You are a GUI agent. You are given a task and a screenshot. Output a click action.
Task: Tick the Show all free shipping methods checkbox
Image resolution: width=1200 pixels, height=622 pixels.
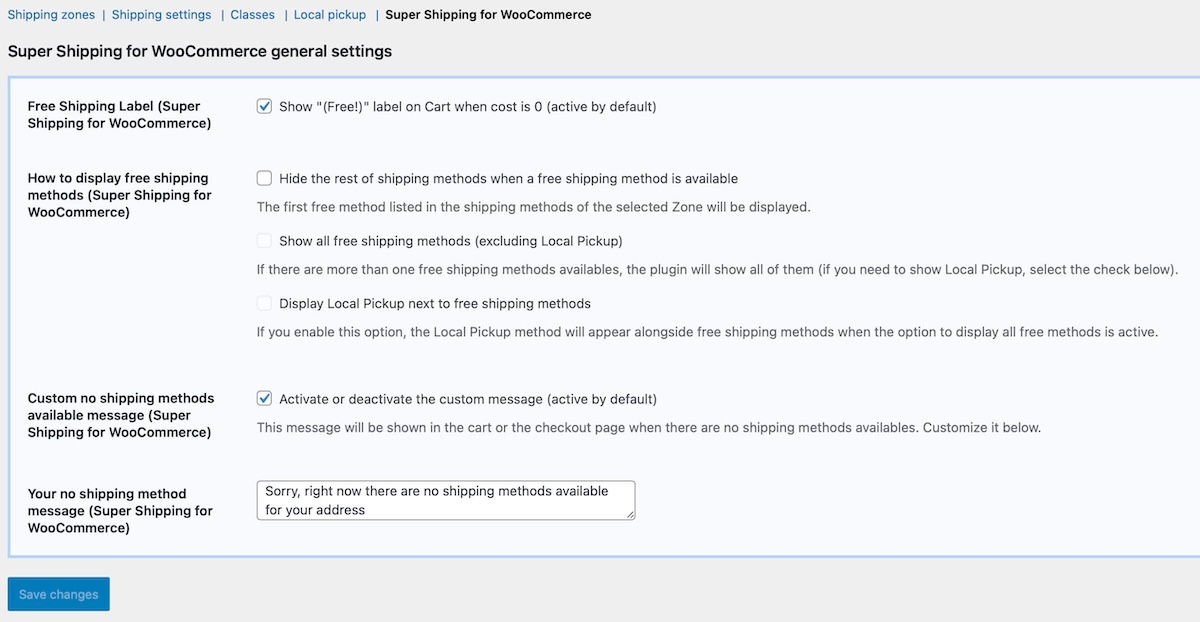[265, 241]
